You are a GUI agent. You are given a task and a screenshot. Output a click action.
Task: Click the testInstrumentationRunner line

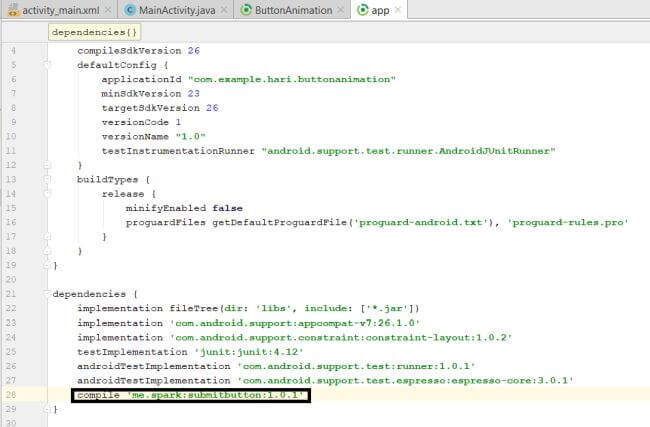click(328, 151)
